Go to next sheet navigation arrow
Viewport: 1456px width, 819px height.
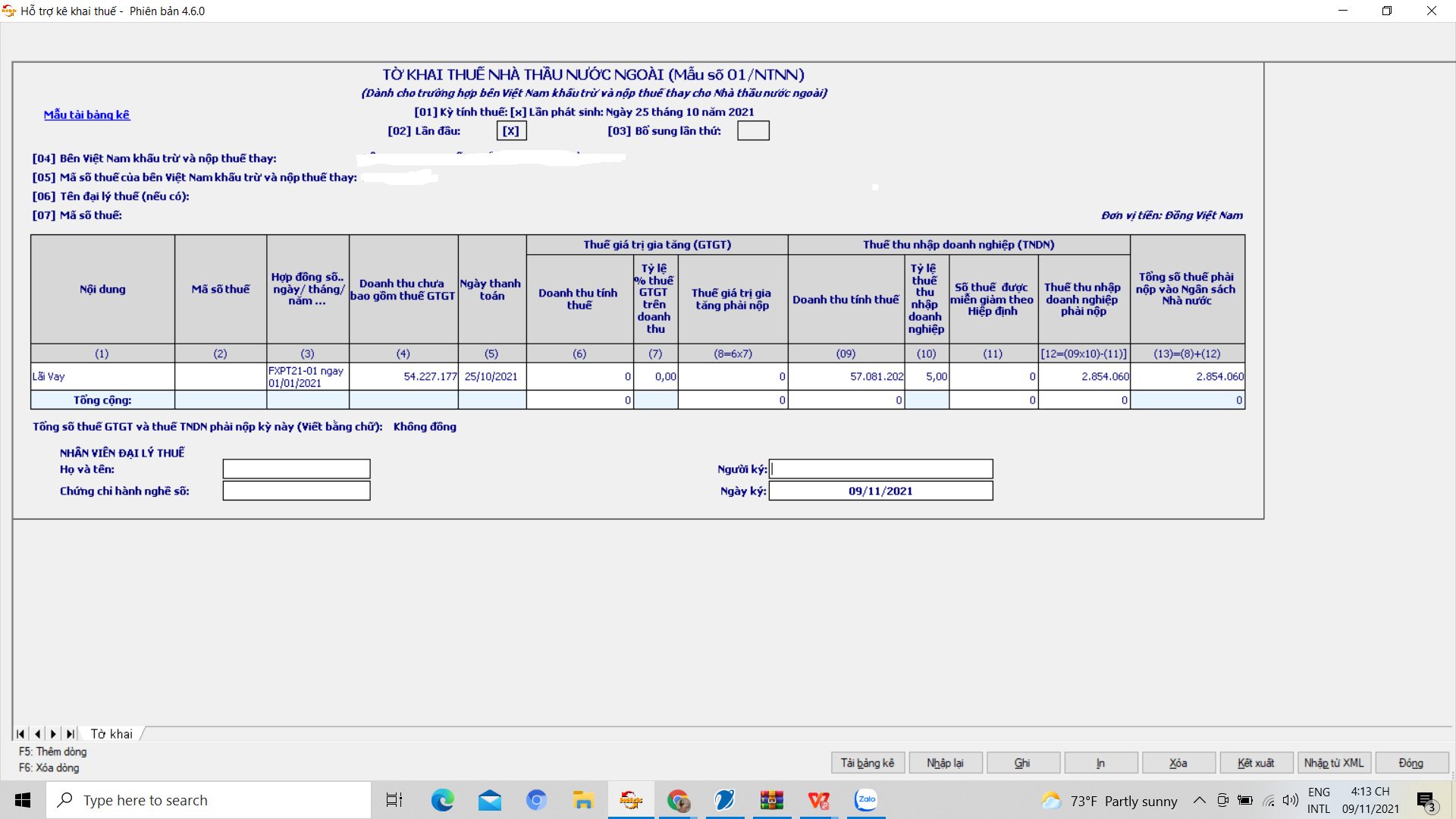click(x=53, y=733)
